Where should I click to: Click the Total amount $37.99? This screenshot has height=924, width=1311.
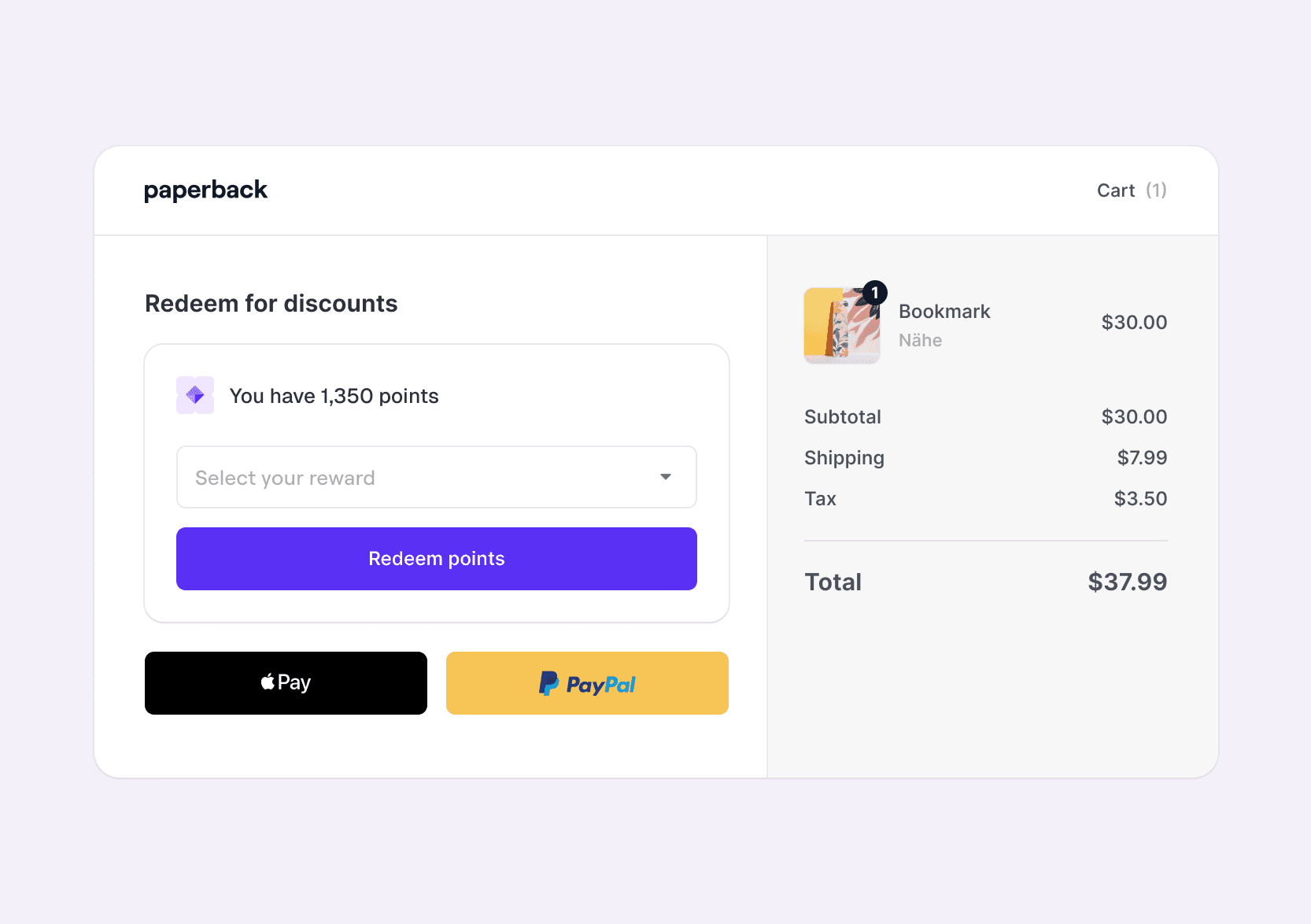[1127, 582]
